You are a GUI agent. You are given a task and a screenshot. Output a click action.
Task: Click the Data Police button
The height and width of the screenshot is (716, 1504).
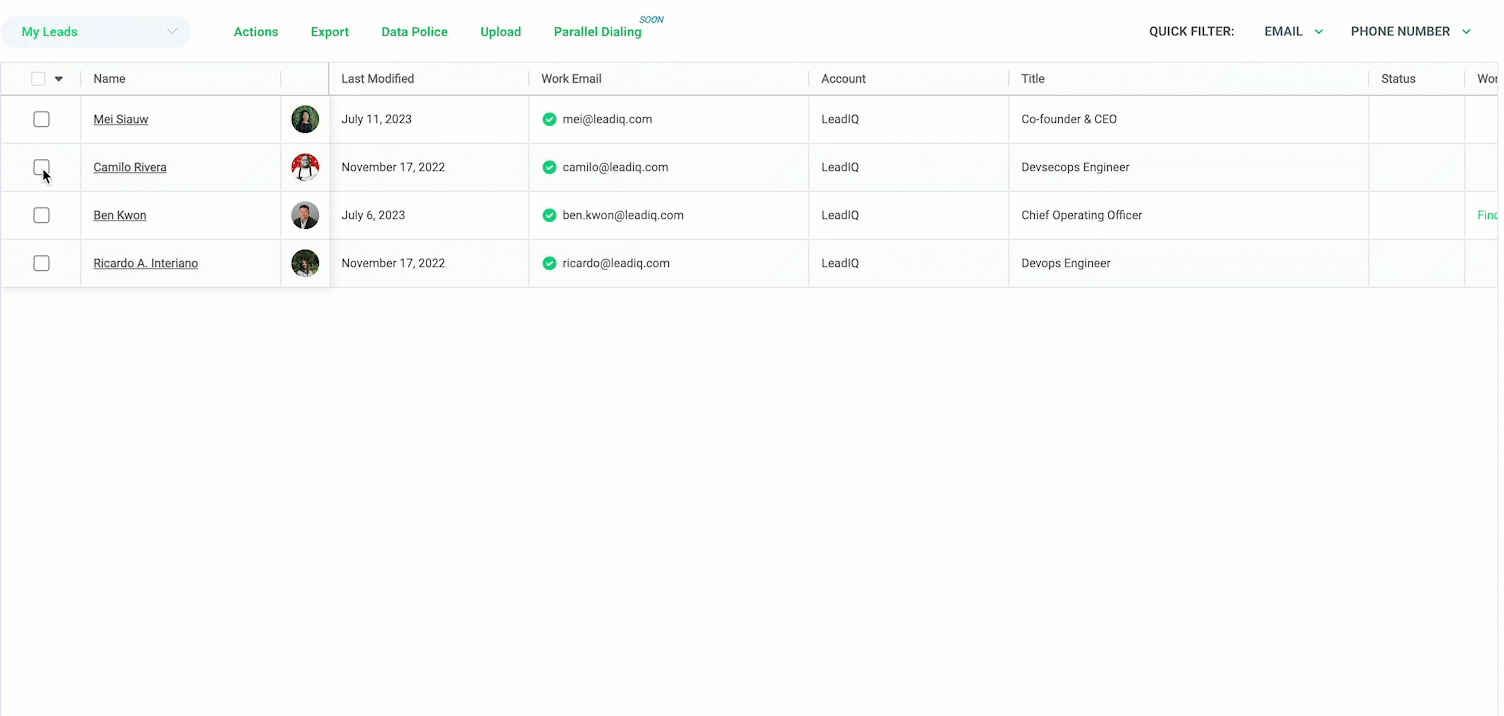[x=414, y=32]
